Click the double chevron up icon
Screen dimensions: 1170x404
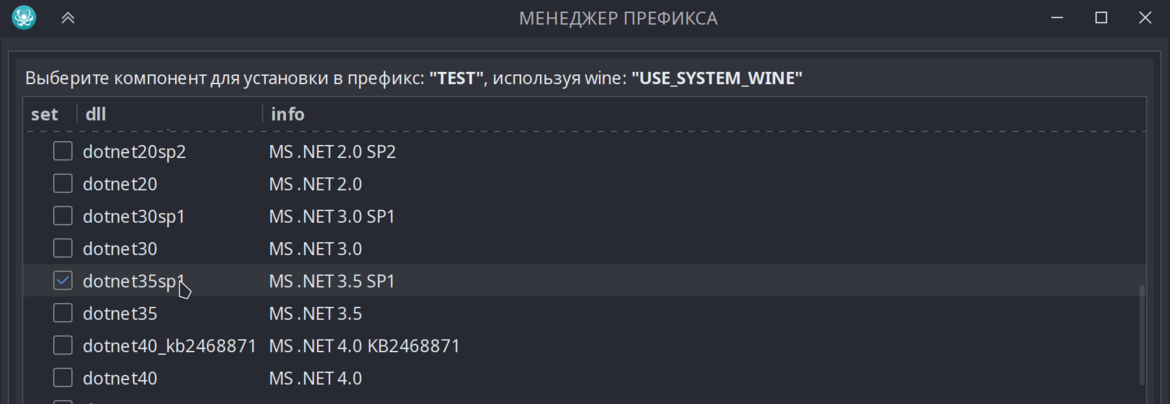coord(68,18)
